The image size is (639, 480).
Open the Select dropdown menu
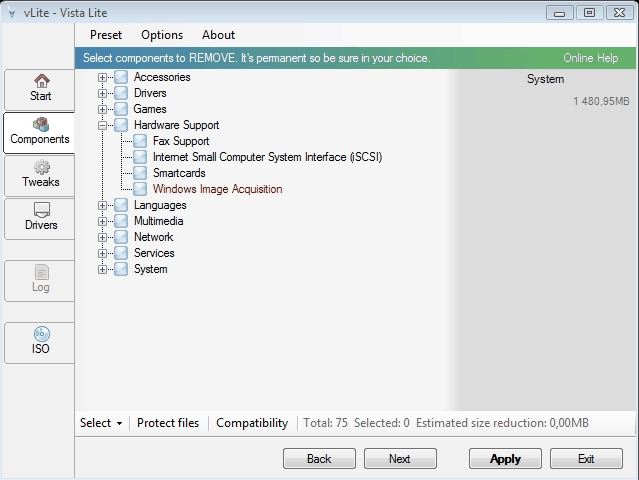[101, 423]
